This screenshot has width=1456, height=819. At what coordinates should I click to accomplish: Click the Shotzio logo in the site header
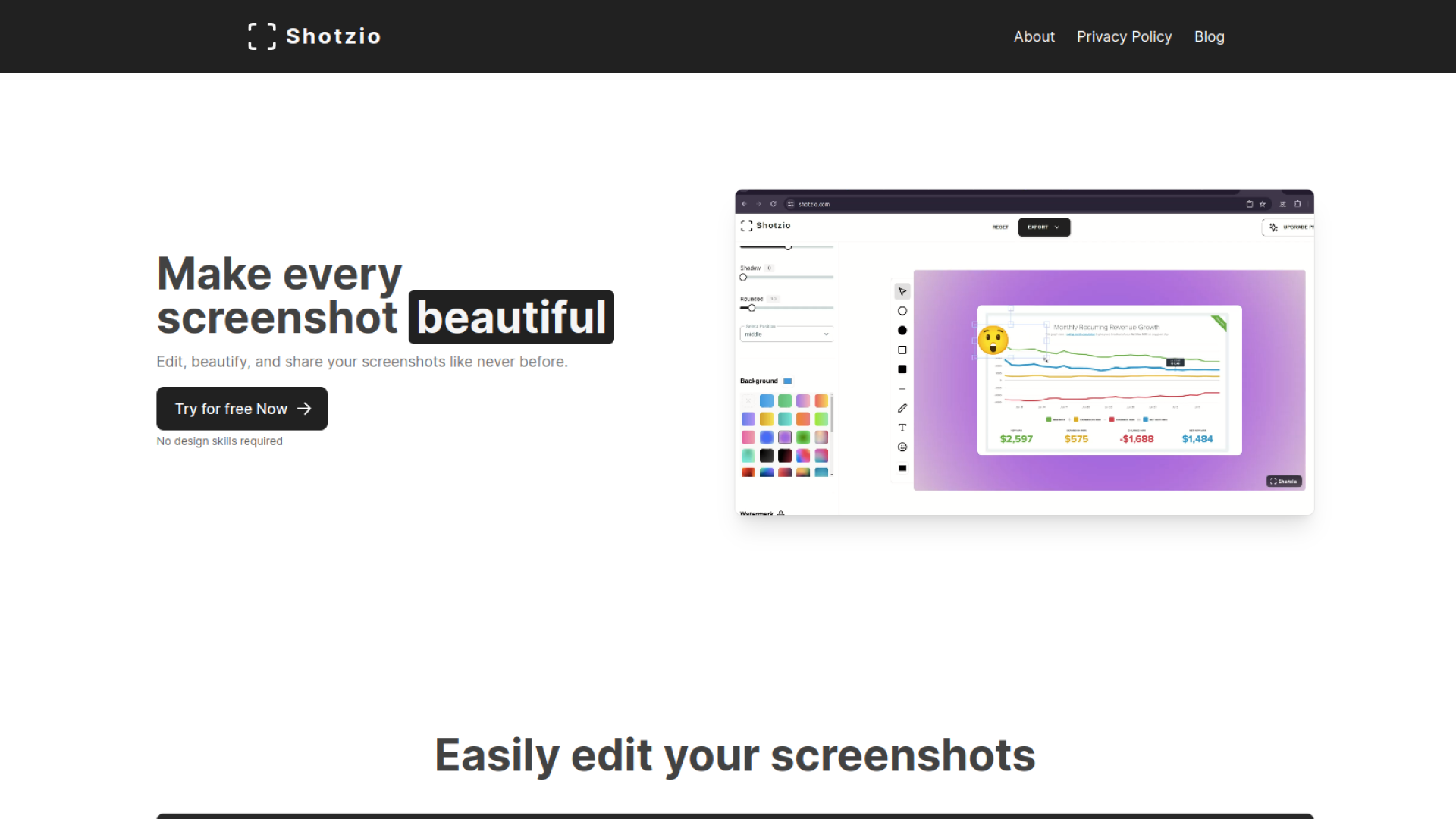pyautogui.click(x=314, y=36)
